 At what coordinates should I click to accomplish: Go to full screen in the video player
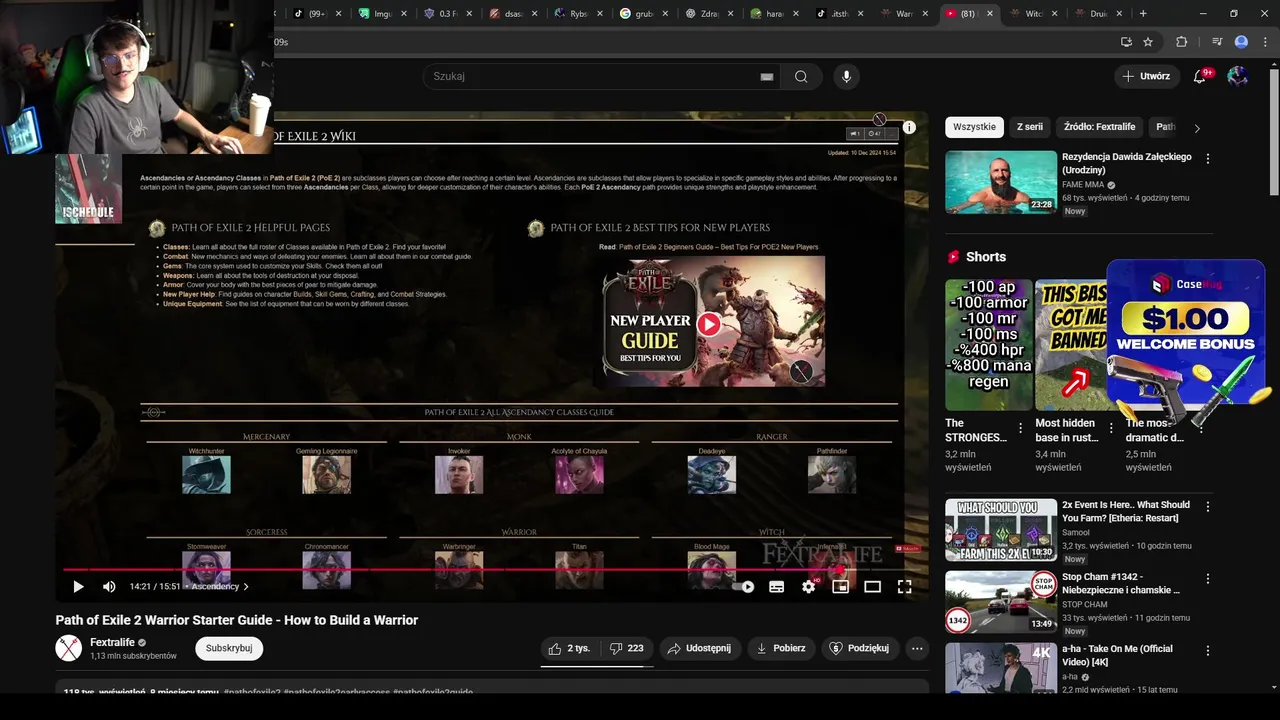pos(904,587)
